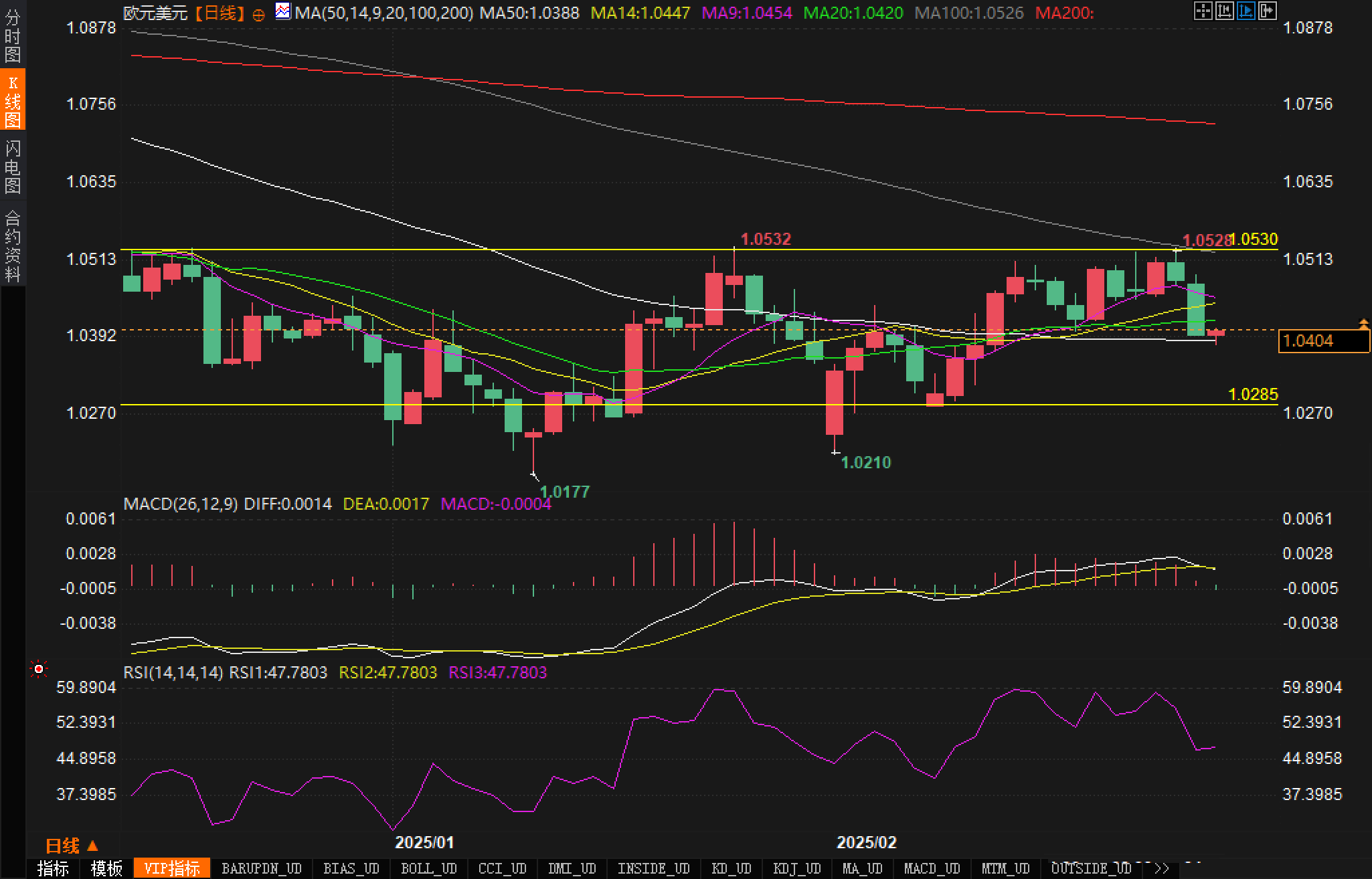This screenshot has height=879, width=1372.
Task: Select the BOLL_UD indicator
Action: click(428, 869)
